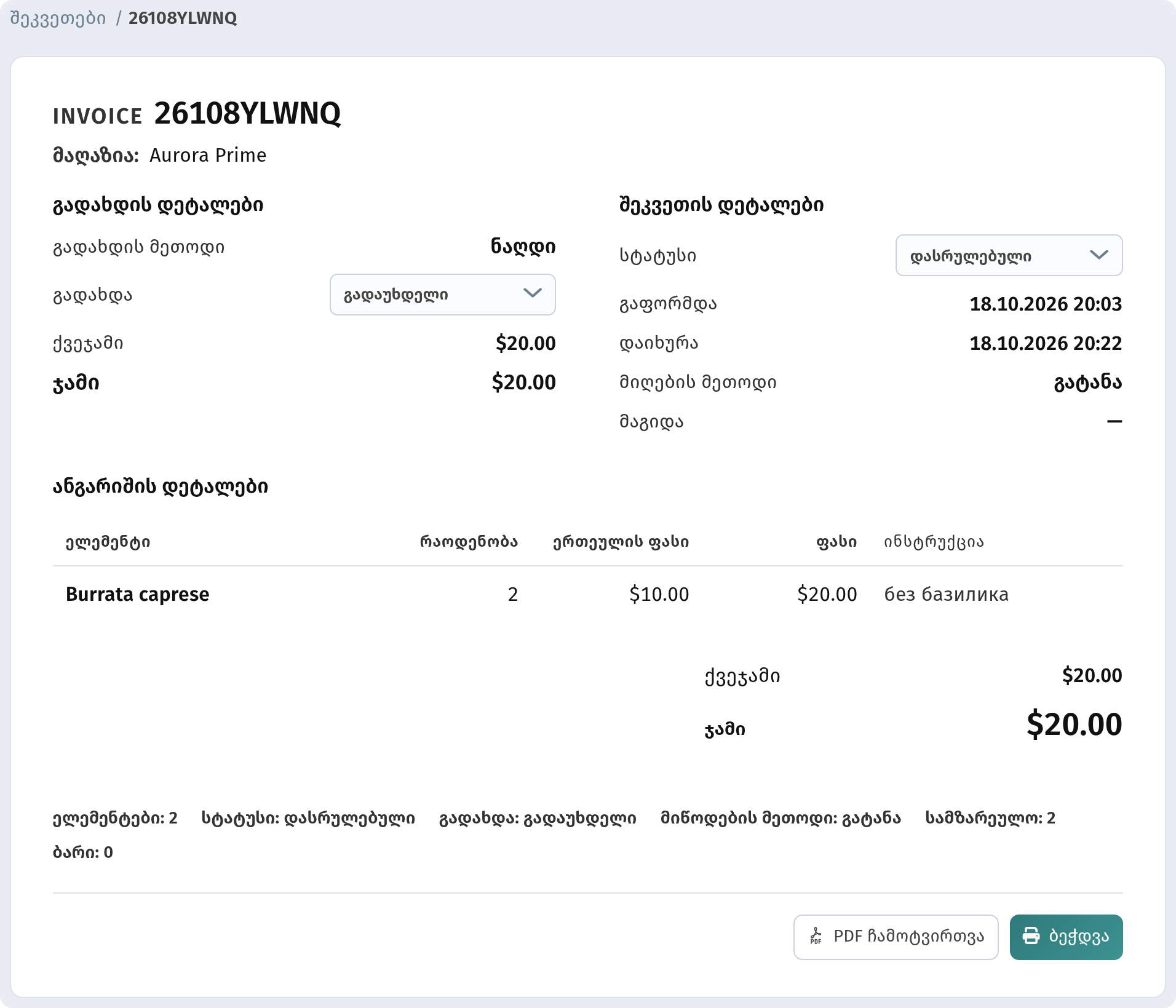Click the ანგარიშის დეტალები section heading

click(x=161, y=486)
